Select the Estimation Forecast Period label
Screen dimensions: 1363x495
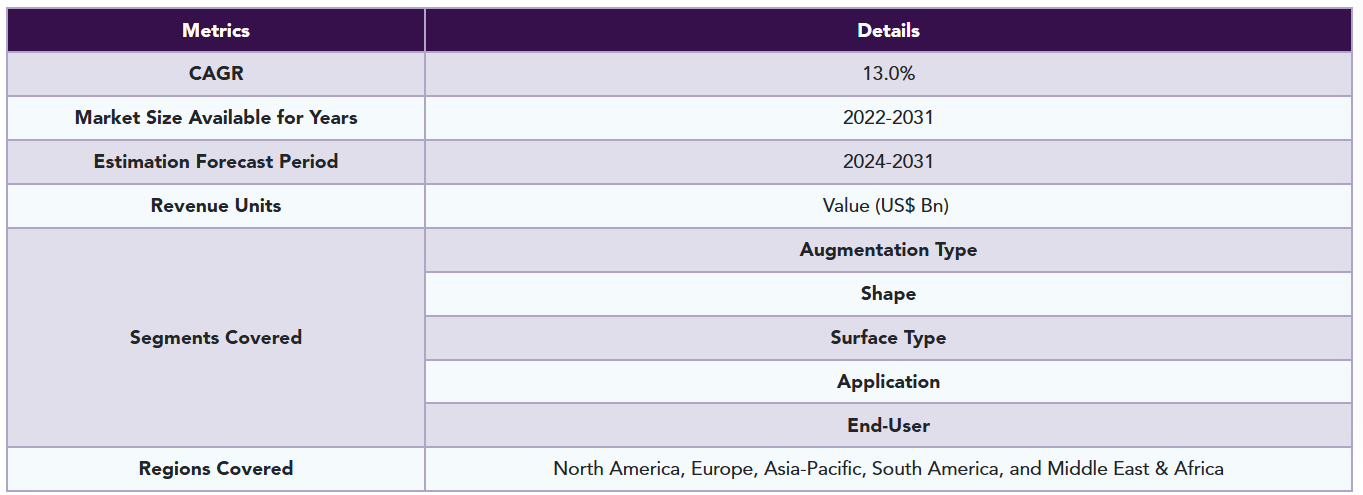point(216,162)
